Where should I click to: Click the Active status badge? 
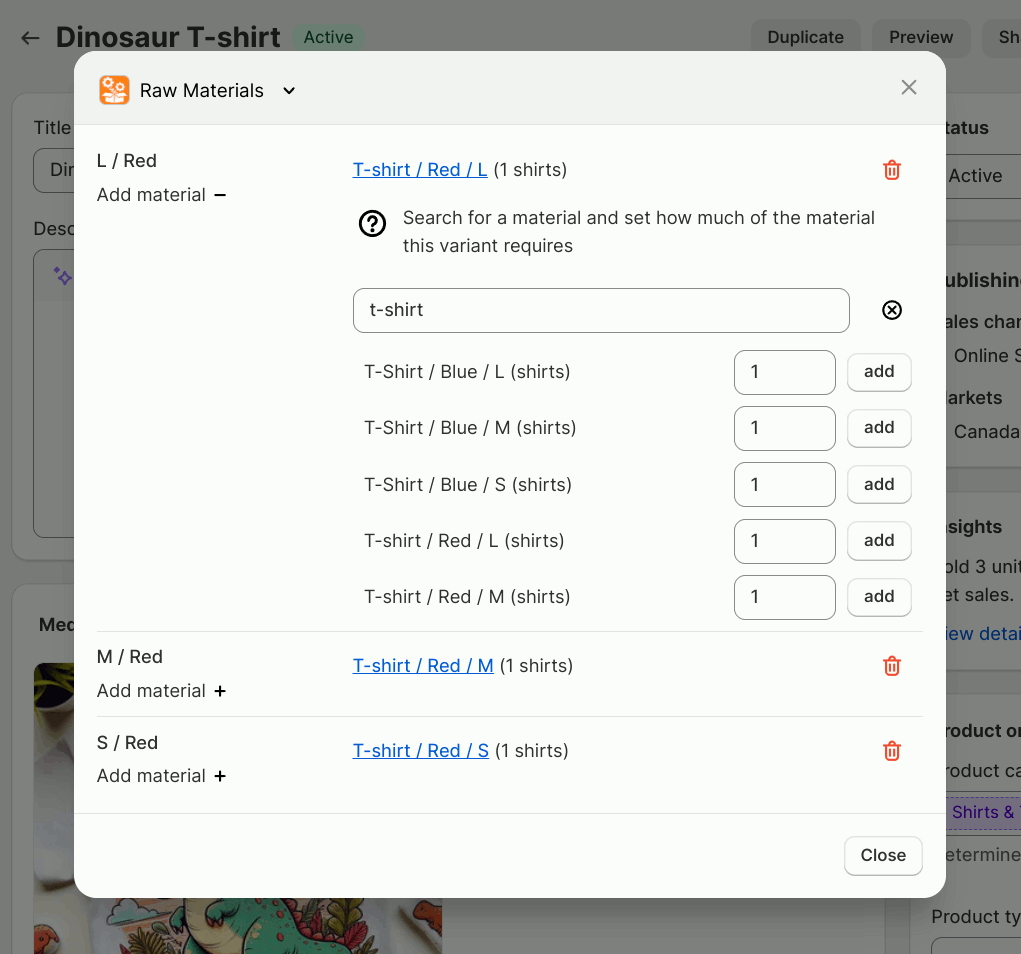[328, 37]
